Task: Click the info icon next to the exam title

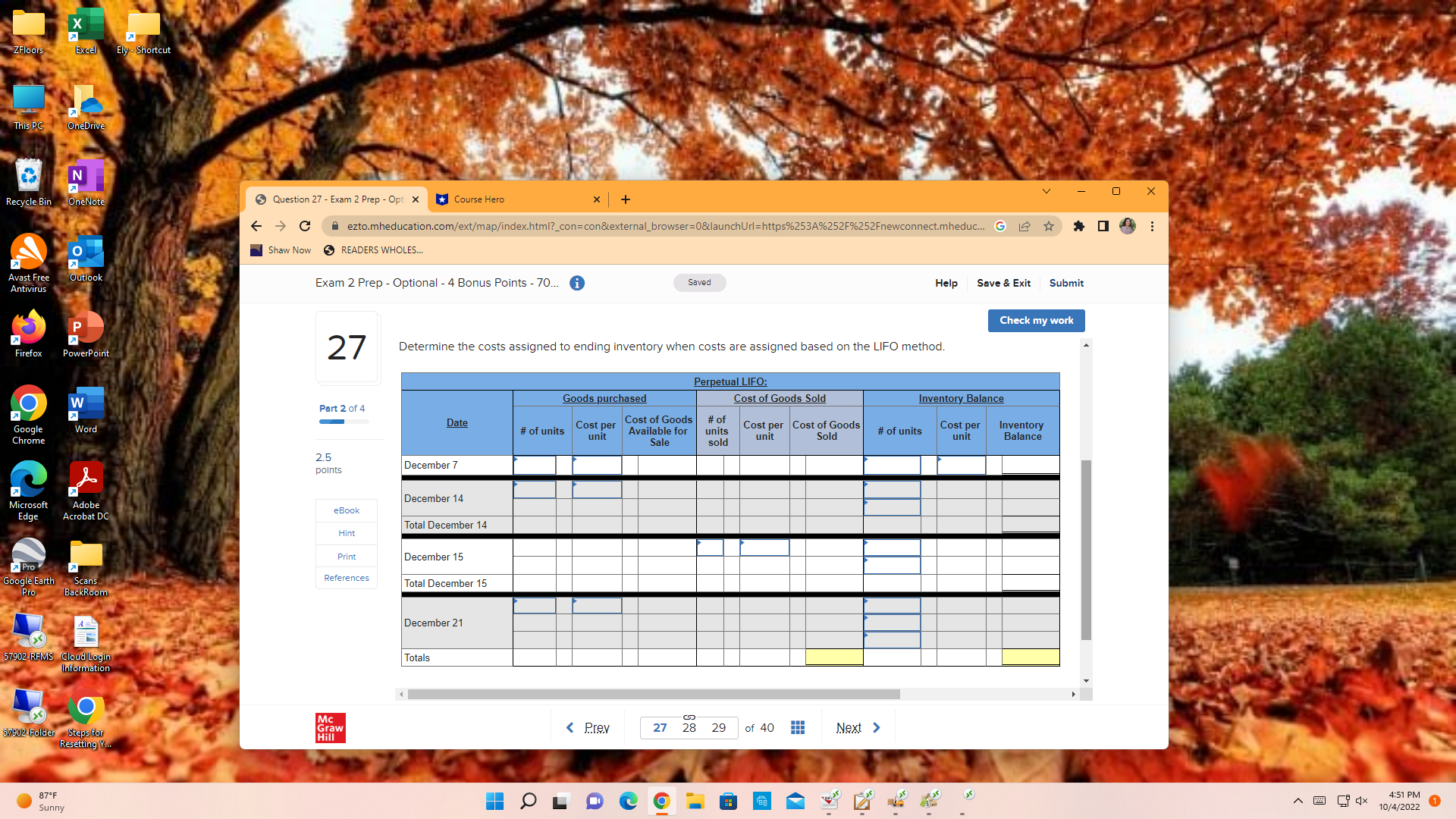Action: pos(576,283)
